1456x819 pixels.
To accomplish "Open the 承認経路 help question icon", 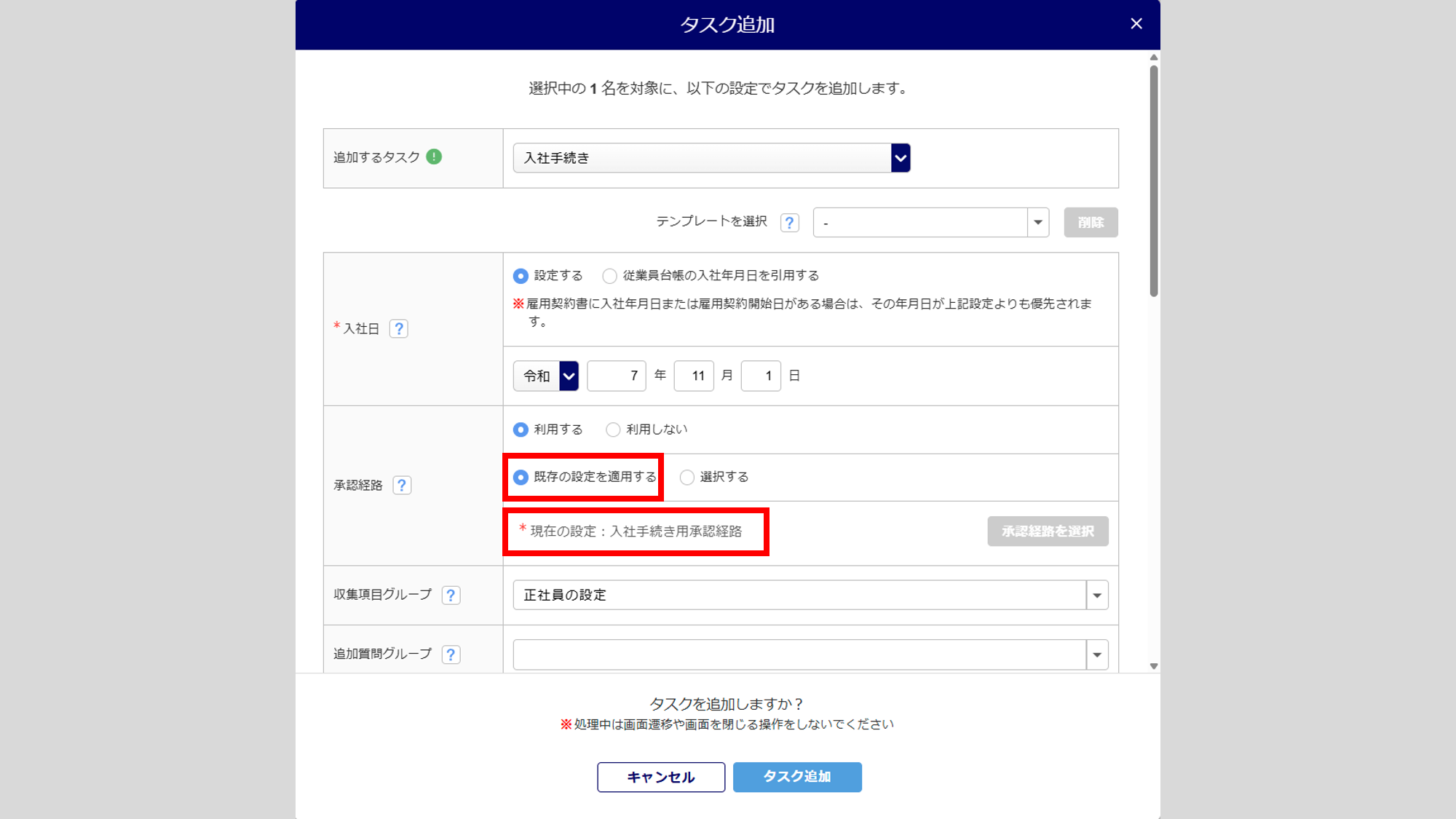I will coord(401,485).
